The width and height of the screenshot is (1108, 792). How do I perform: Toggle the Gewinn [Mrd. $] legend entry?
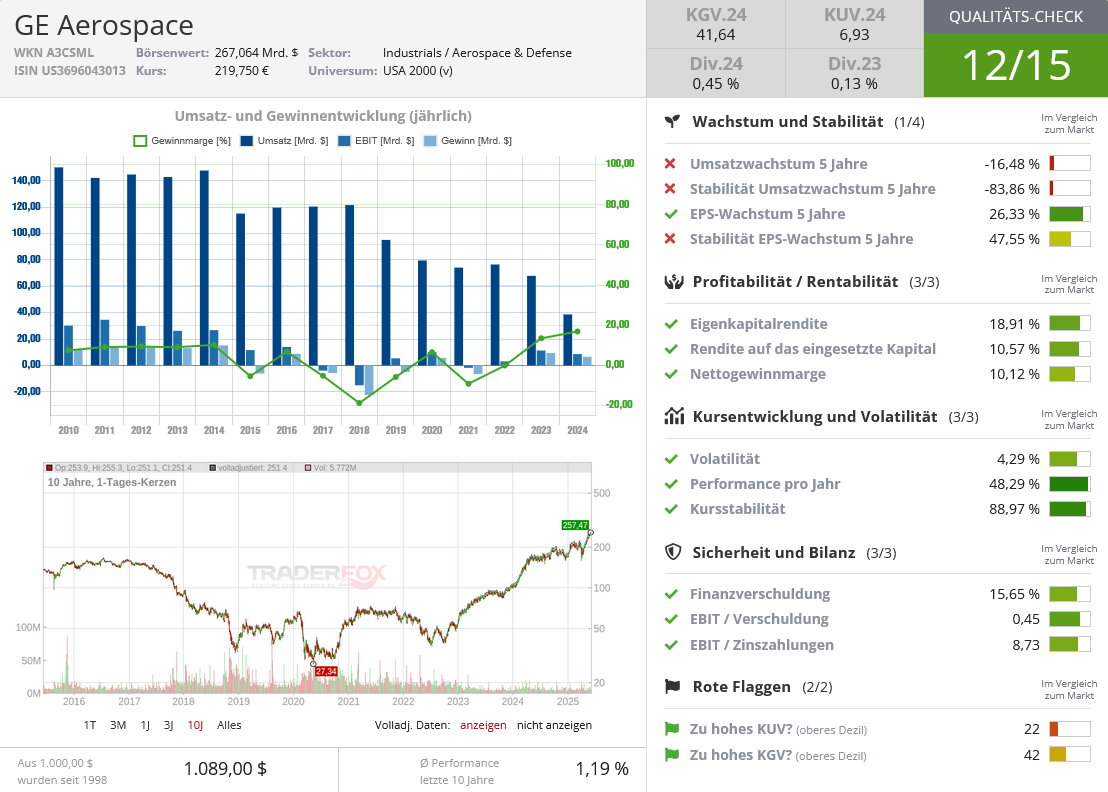point(467,141)
